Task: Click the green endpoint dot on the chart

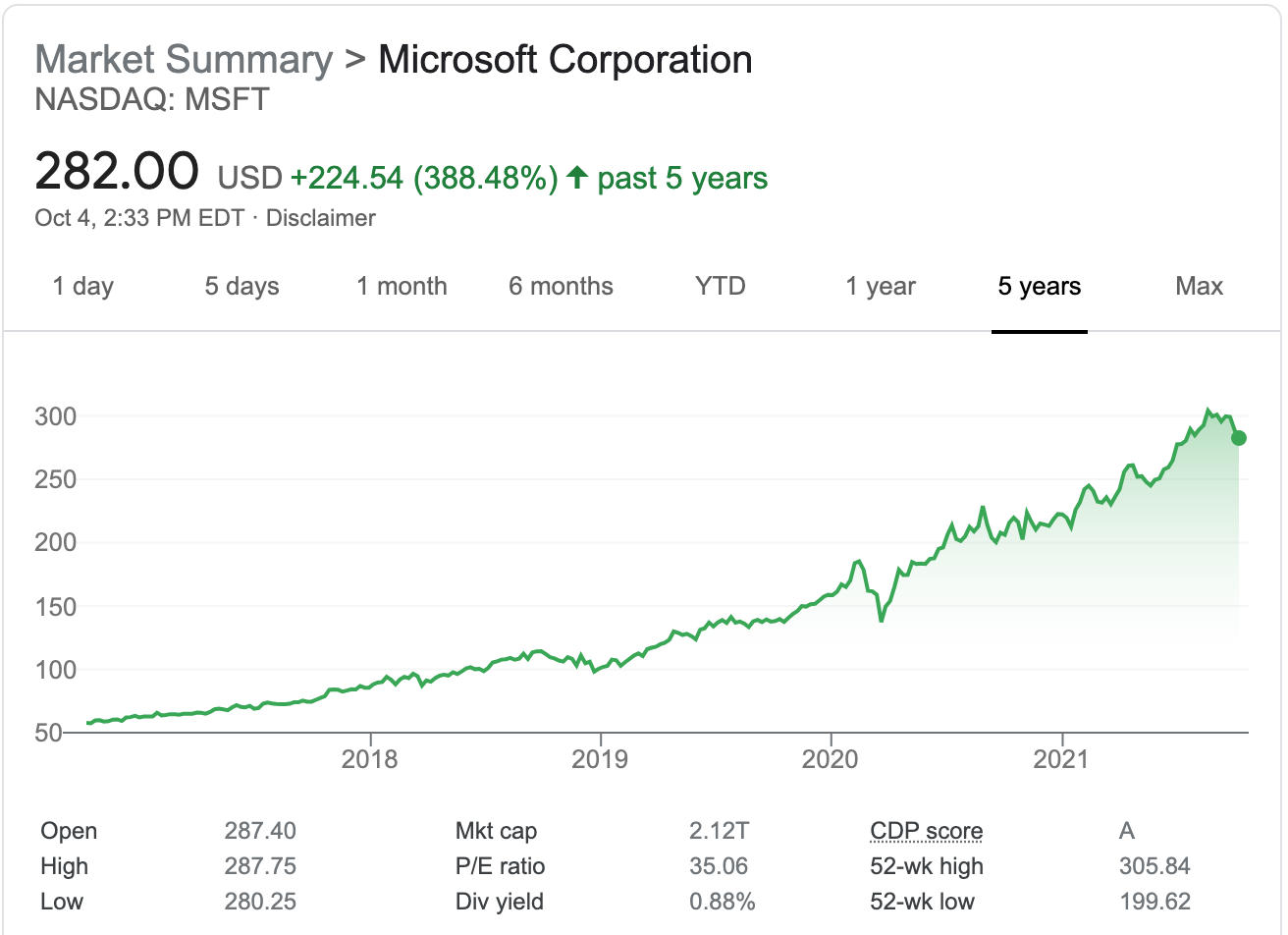Action: click(1239, 438)
